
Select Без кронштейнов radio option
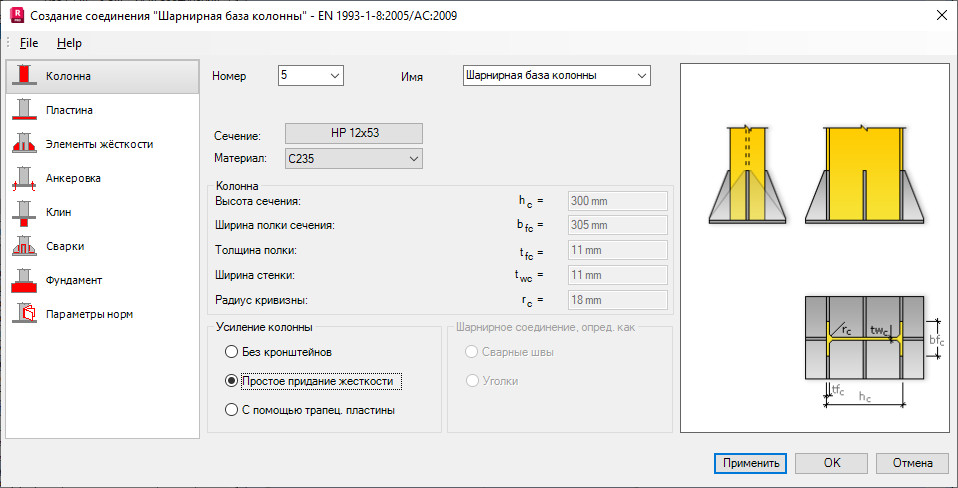click(231, 352)
